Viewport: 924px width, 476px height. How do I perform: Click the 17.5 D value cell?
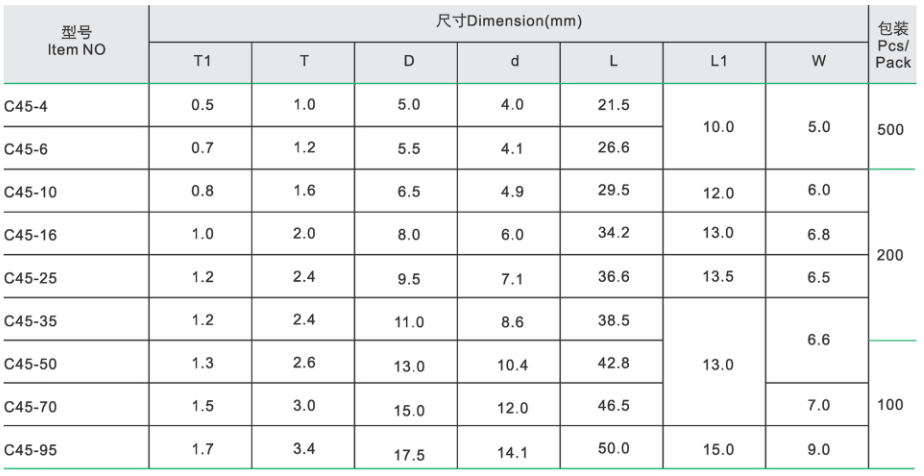coord(408,453)
